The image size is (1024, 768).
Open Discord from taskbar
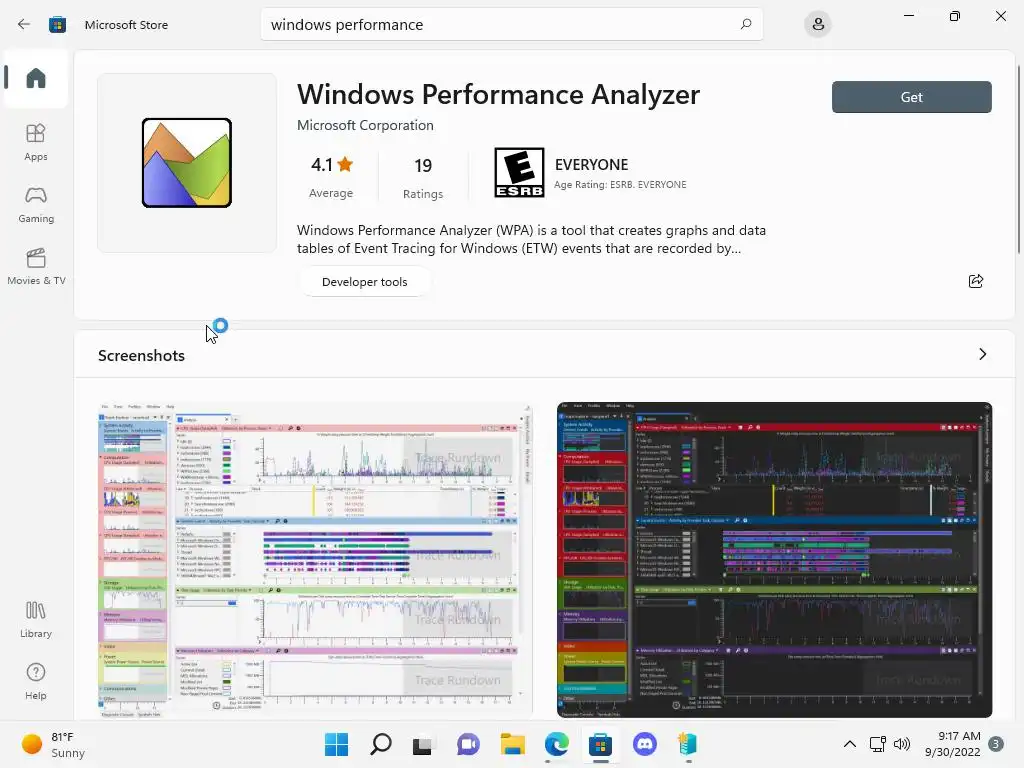pos(645,744)
